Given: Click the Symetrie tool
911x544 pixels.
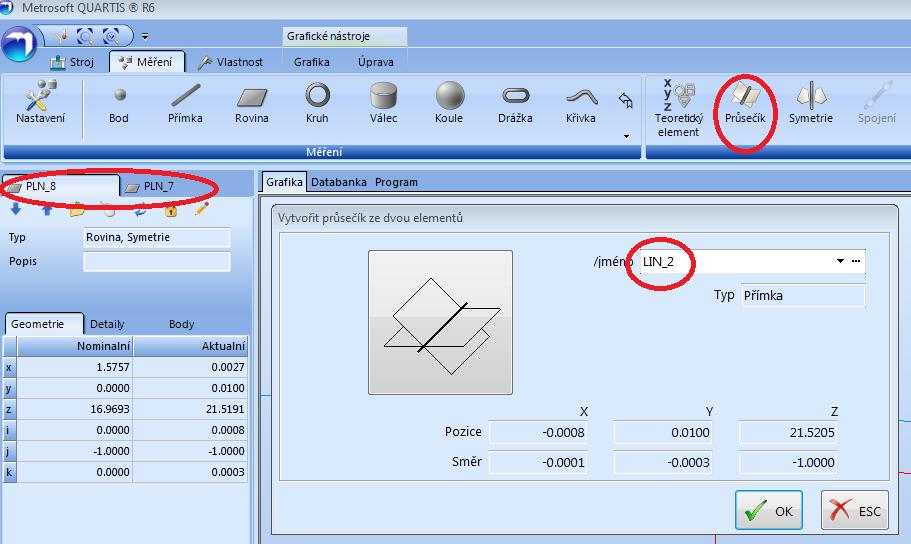Looking at the screenshot, I should point(810,103).
